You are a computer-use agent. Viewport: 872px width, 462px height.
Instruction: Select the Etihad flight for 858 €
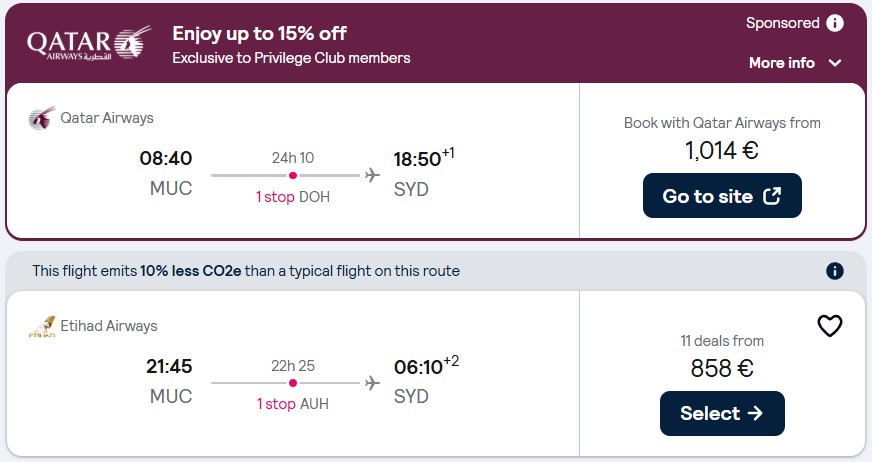pos(722,413)
